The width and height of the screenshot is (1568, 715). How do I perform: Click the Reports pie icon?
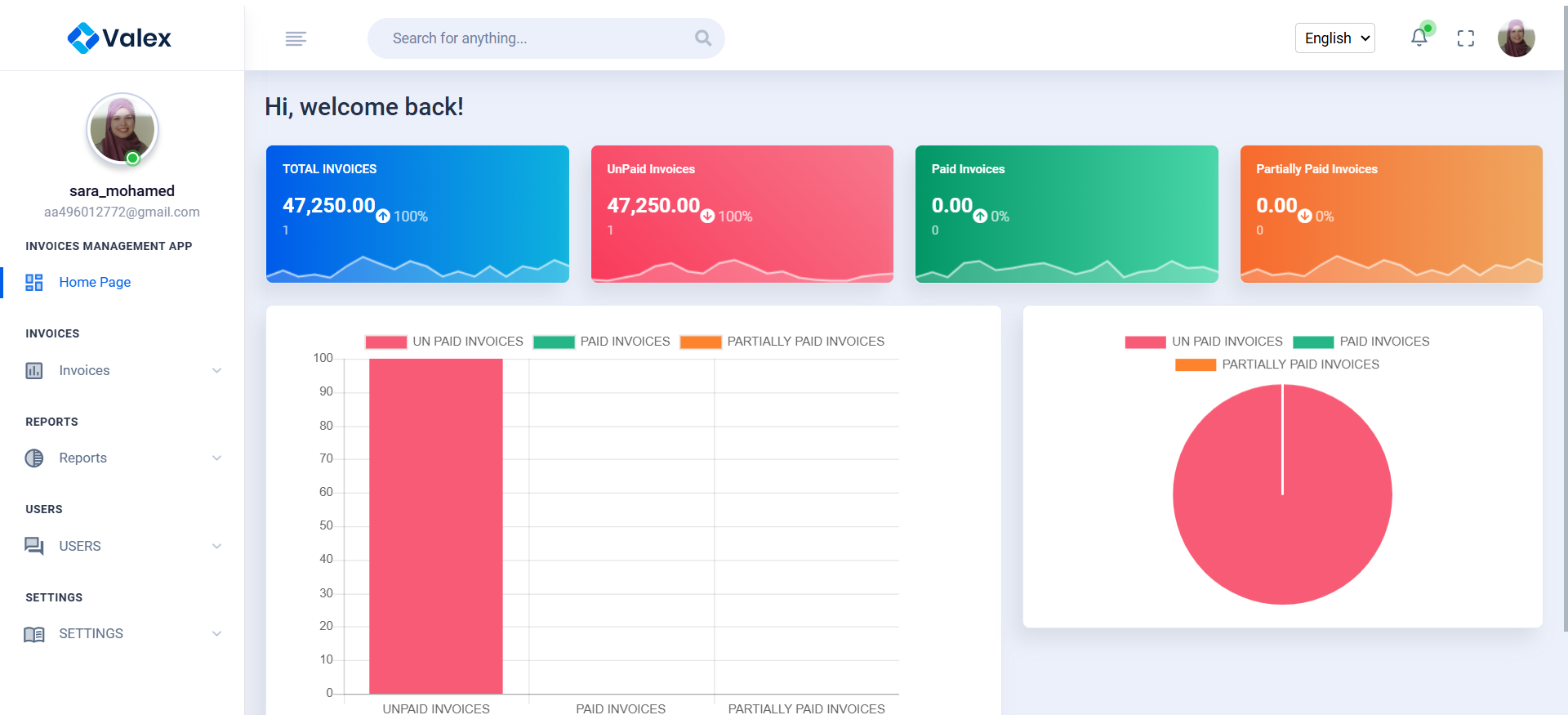(34, 458)
